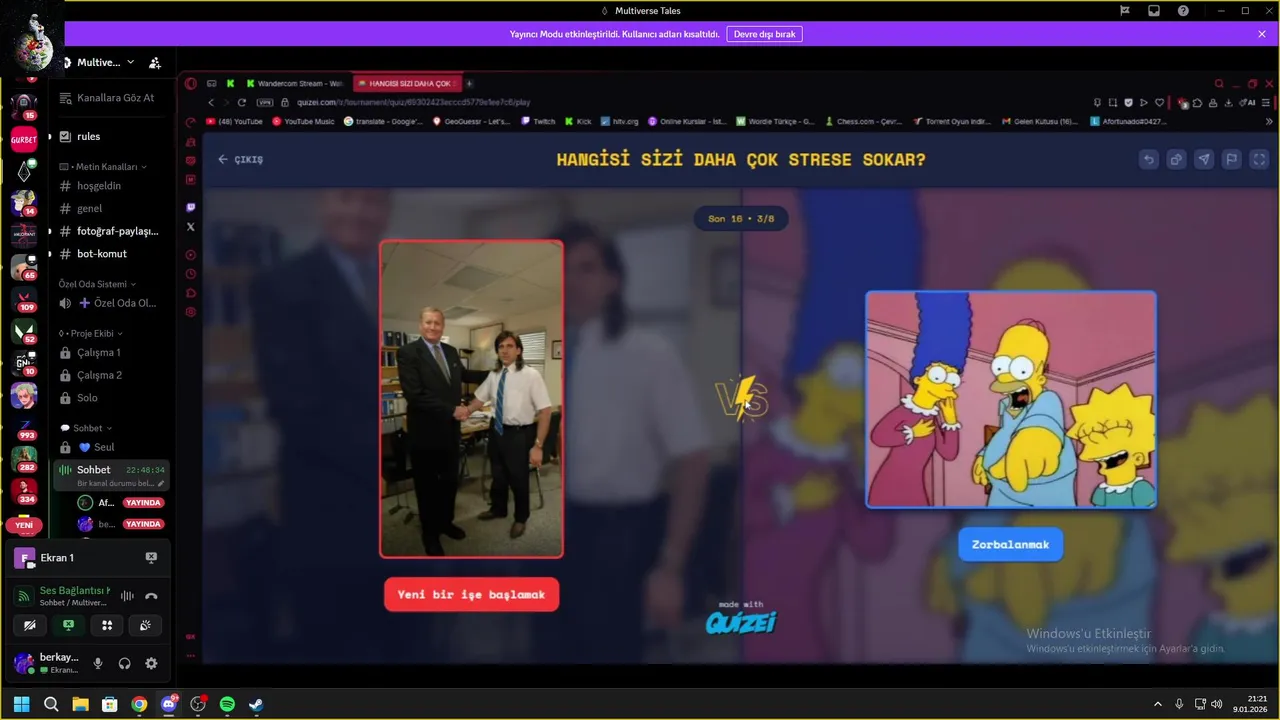
Task: Enter fullscreen mode in quiz
Action: pos(1260,159)
